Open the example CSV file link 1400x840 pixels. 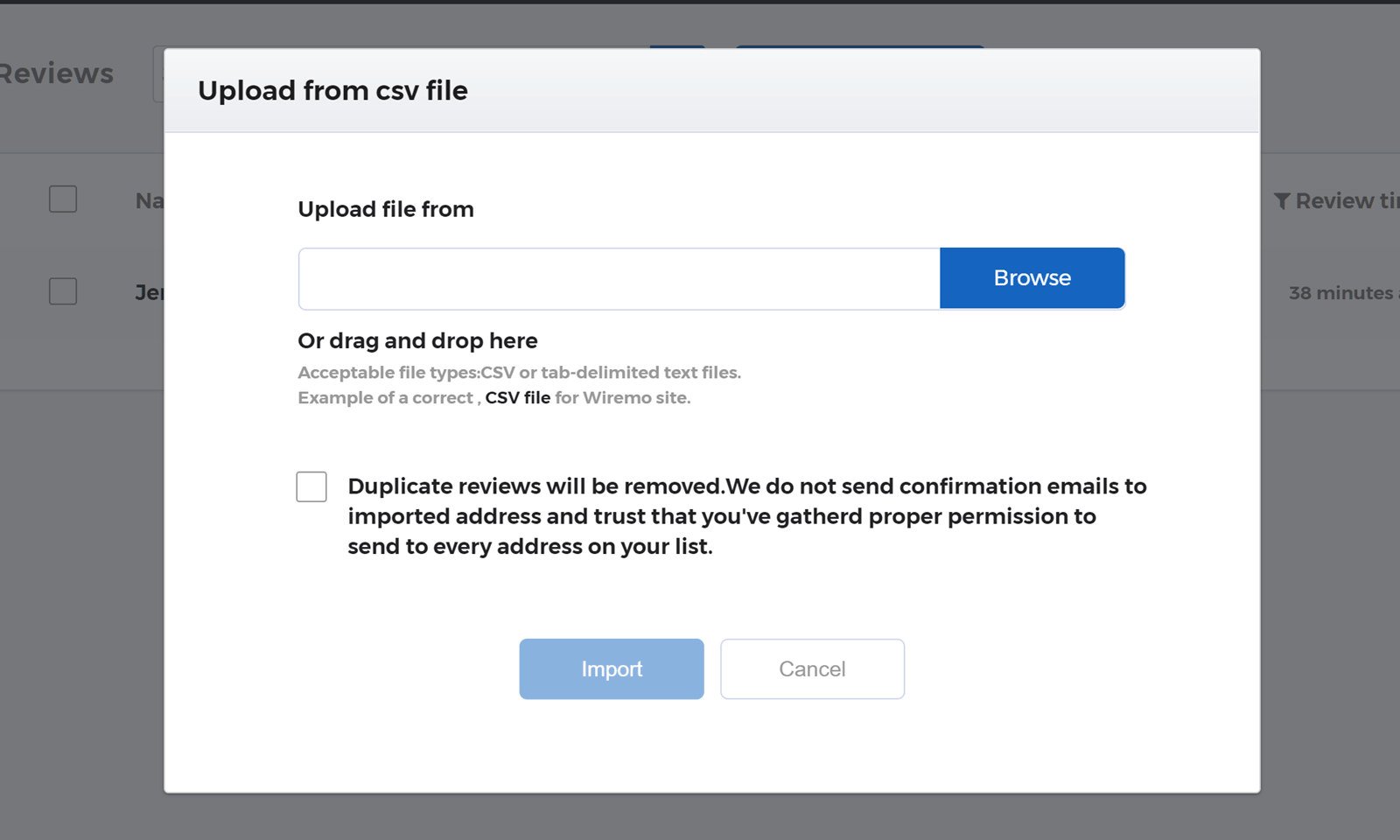click(x=517, y=398)
